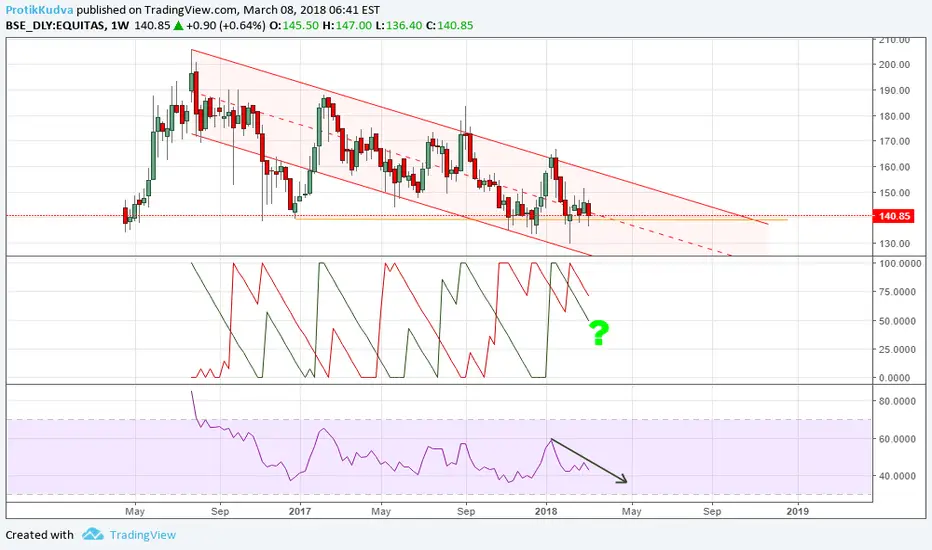Click the O:145.50 open value
The height and width of the screenshot is (550, 932).
coord(294,26)
